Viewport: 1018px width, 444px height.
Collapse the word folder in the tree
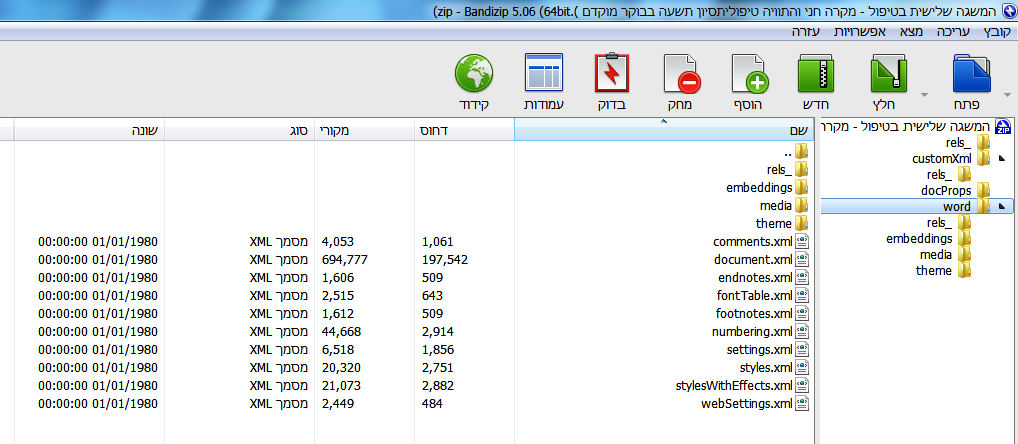pos(1002,207)
